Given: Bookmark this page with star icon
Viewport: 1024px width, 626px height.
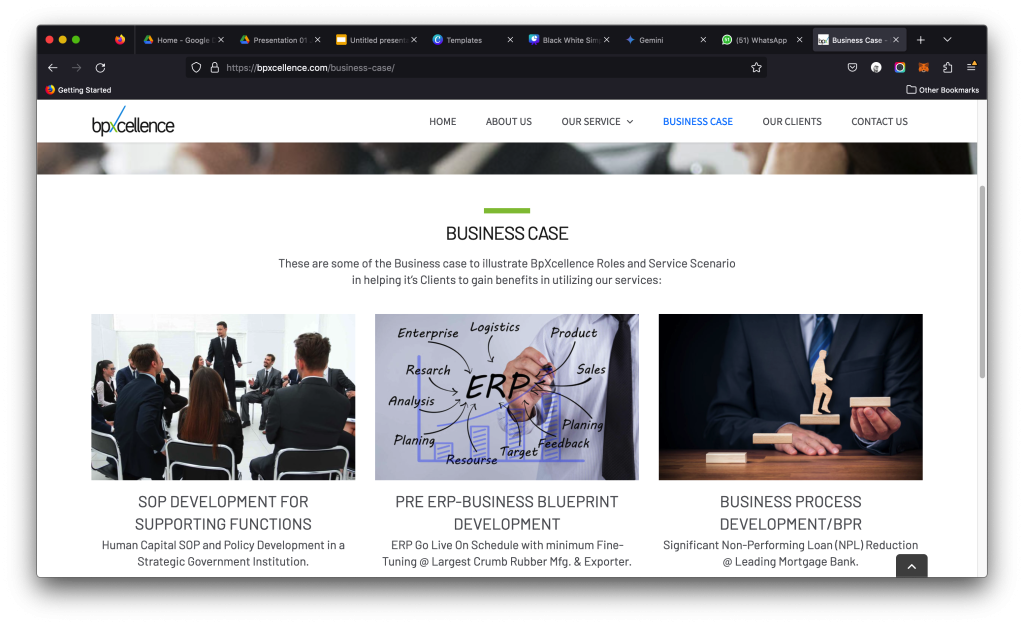Looking at the screenshot, I should 756,68.
